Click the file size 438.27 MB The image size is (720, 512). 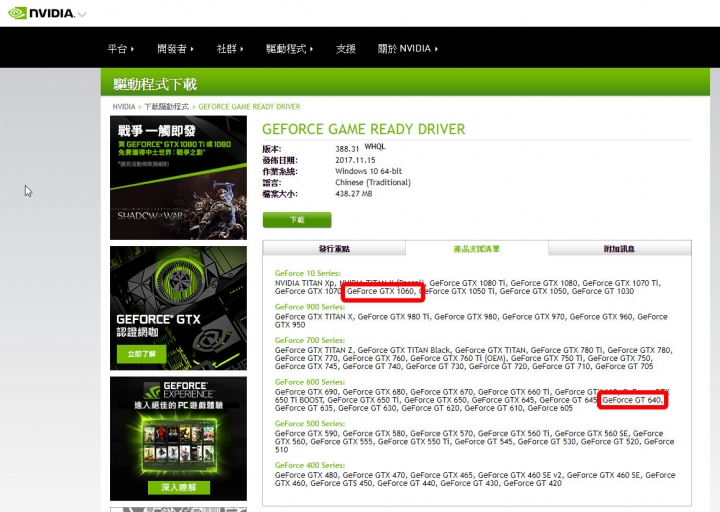354,194
